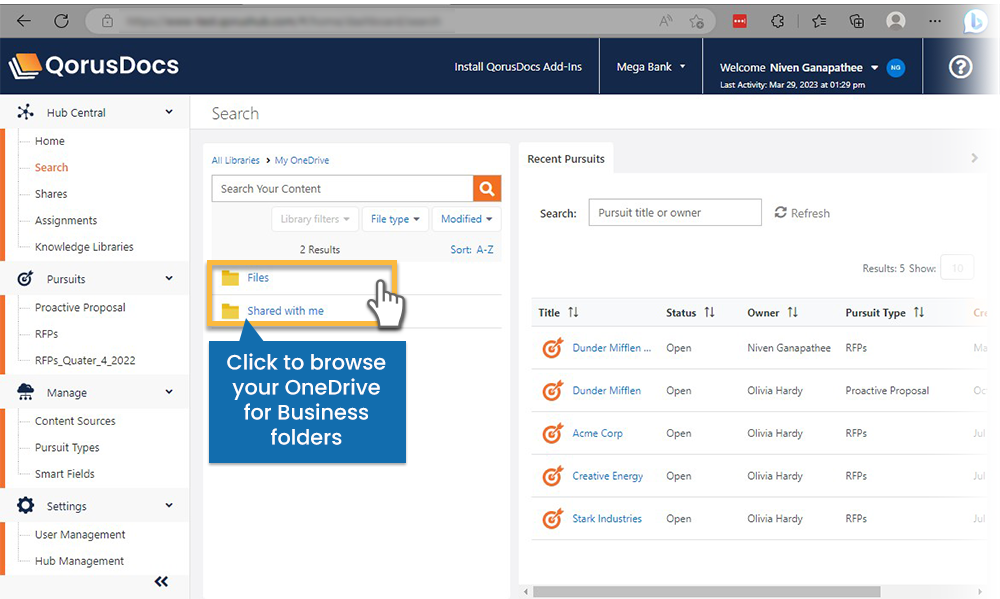The image size is (1000, 599).
Task: Open the browser favorites star list icon
Action: click(x=820, y=21)
